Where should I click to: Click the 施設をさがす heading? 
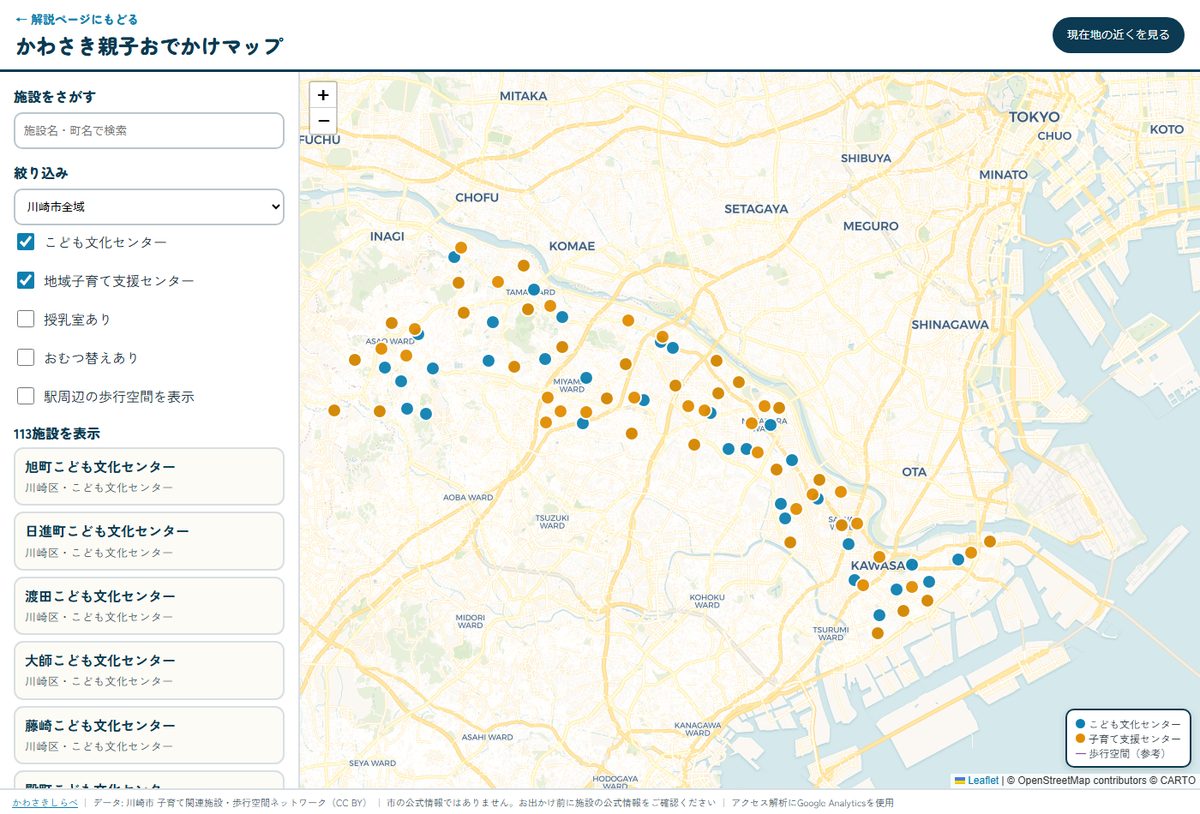pyautogui.click(x=55, y=97)
